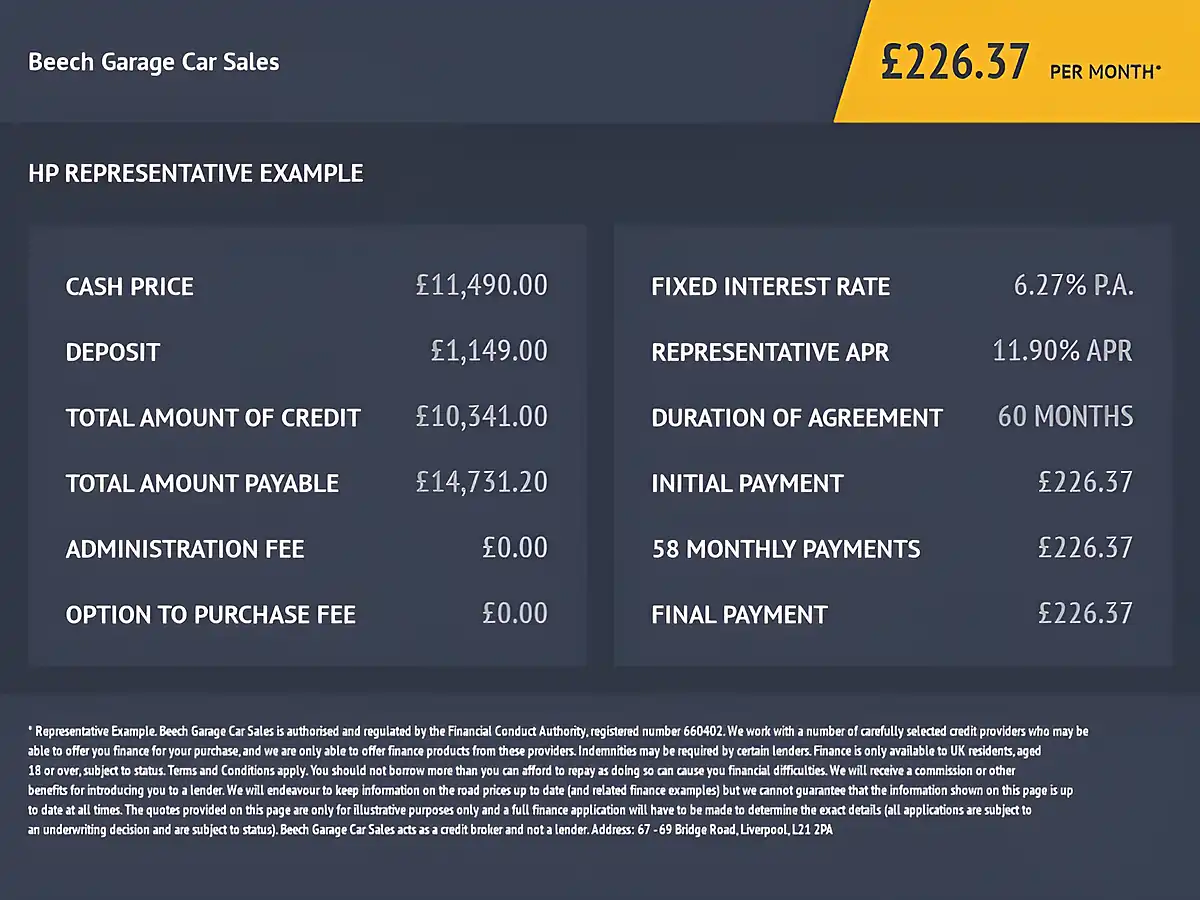Click the Initial Payment £226.37 value
This screenshot has width=1200, height=900.
tap(1086, 483)
